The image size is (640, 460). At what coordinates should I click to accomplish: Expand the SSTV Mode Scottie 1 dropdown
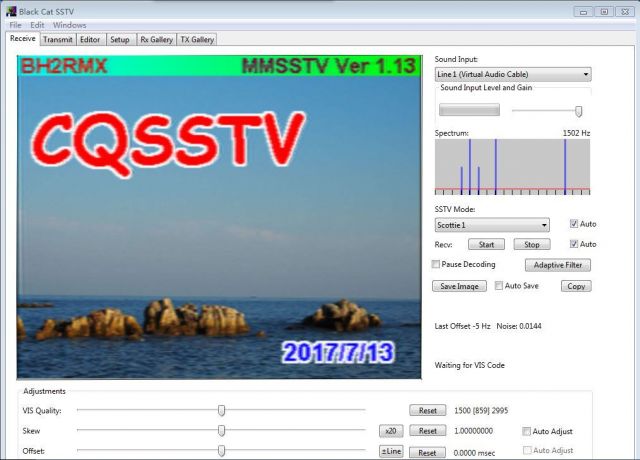pos(492,225)
